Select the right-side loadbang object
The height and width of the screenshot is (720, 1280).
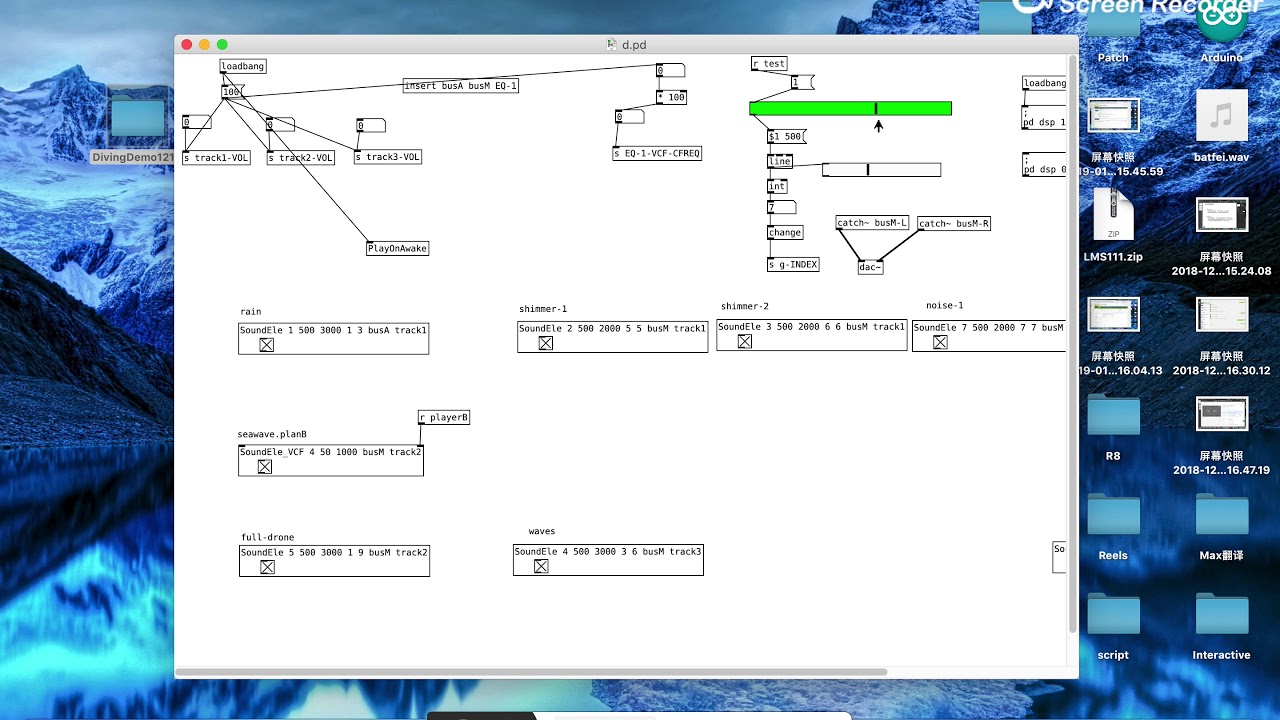[1044, 83]
